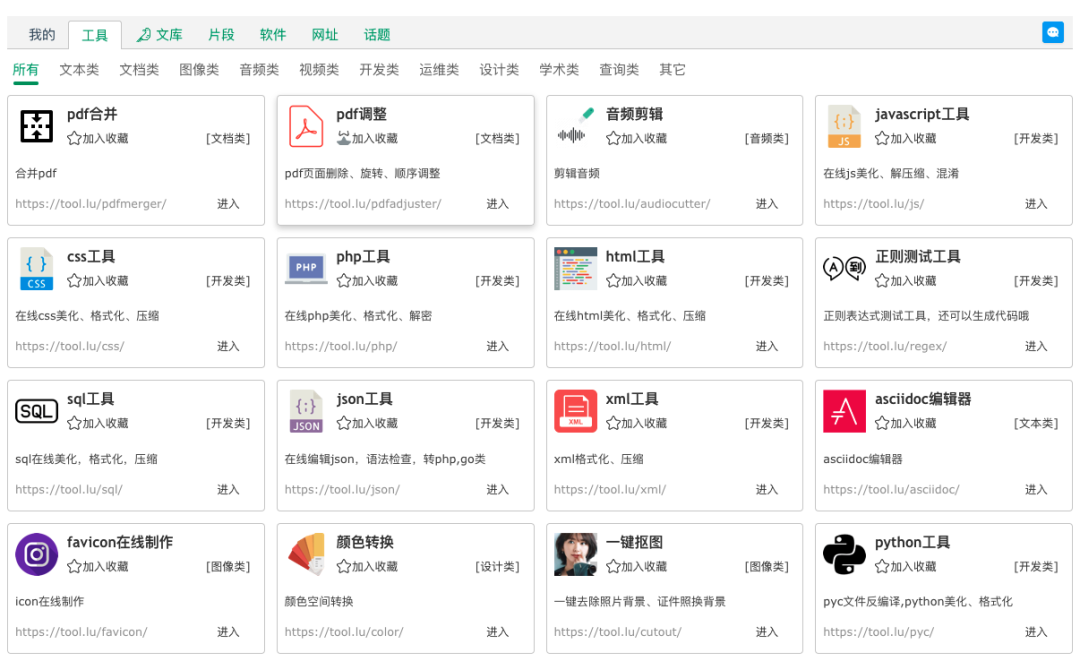Click 进入 on the pdf合并 card
1080x661 pixels.
[x=228, y=204]
